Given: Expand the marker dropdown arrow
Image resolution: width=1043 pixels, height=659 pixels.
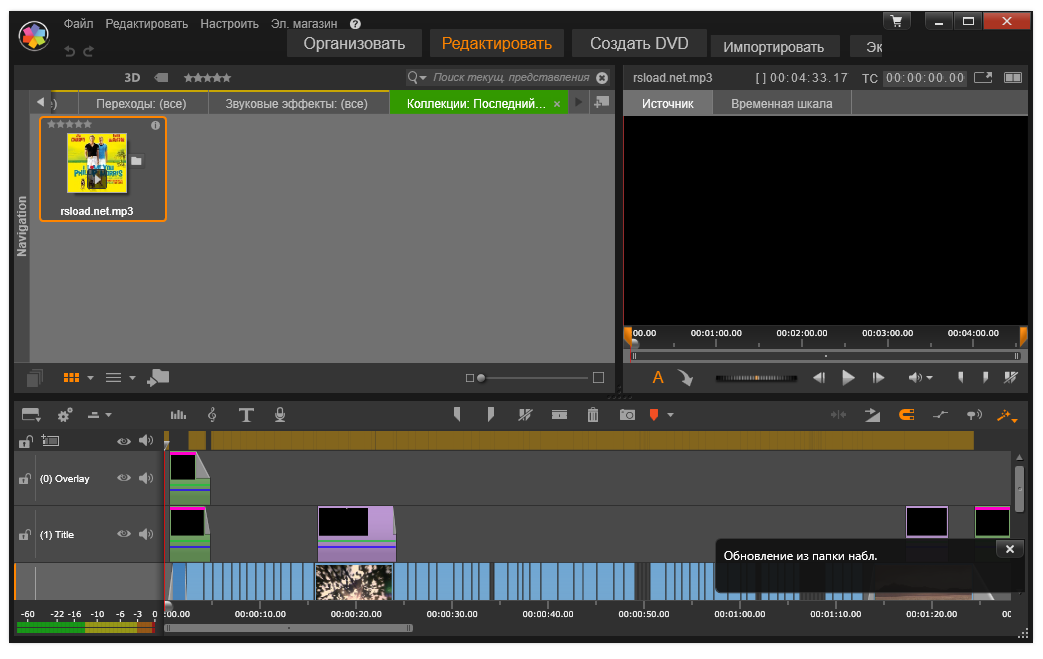Looking at the screenshot, I should pyautogui.click(x=671, y=415).
